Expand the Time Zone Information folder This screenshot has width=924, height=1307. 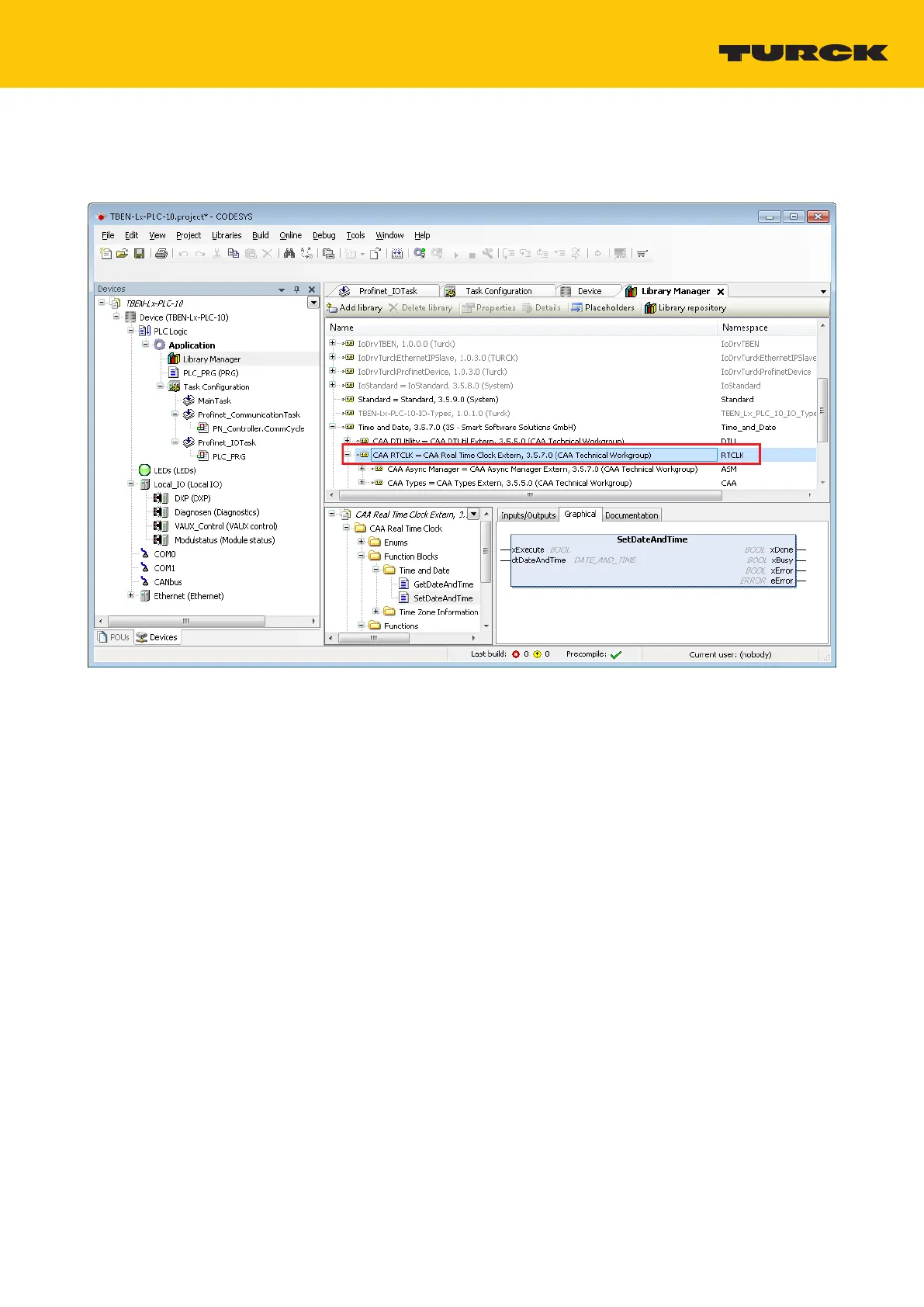pyautogui.click(x=376, y=612)
